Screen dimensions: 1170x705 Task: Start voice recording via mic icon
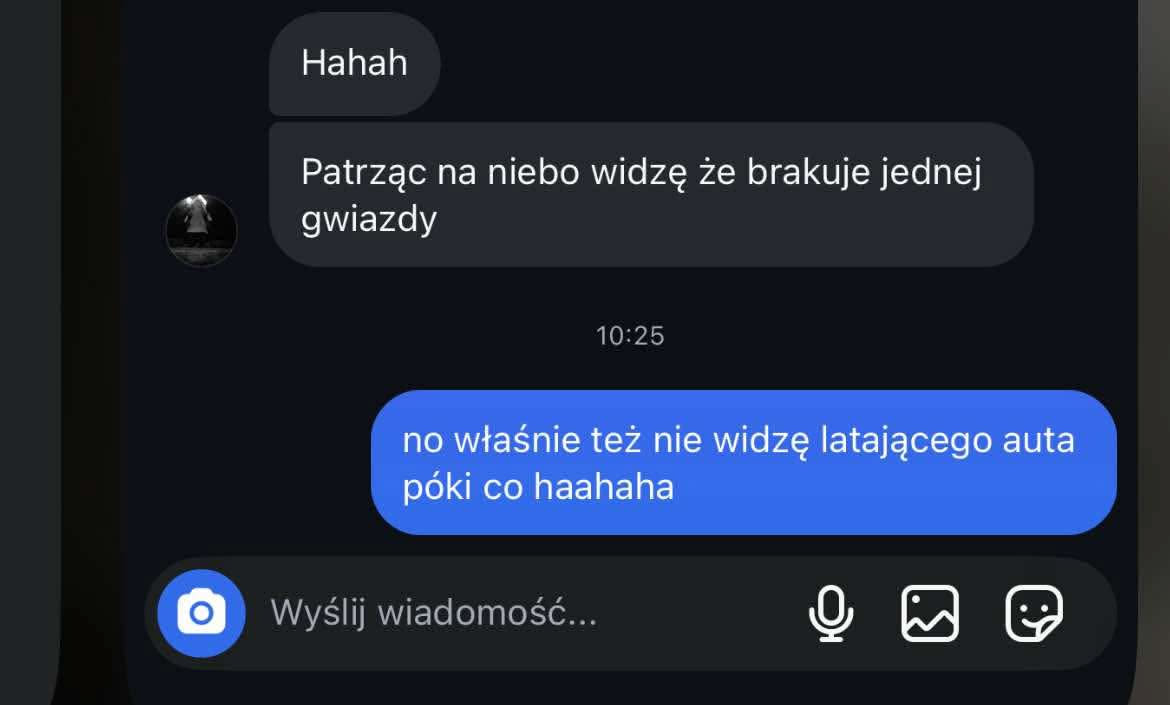tap(830, 613)
